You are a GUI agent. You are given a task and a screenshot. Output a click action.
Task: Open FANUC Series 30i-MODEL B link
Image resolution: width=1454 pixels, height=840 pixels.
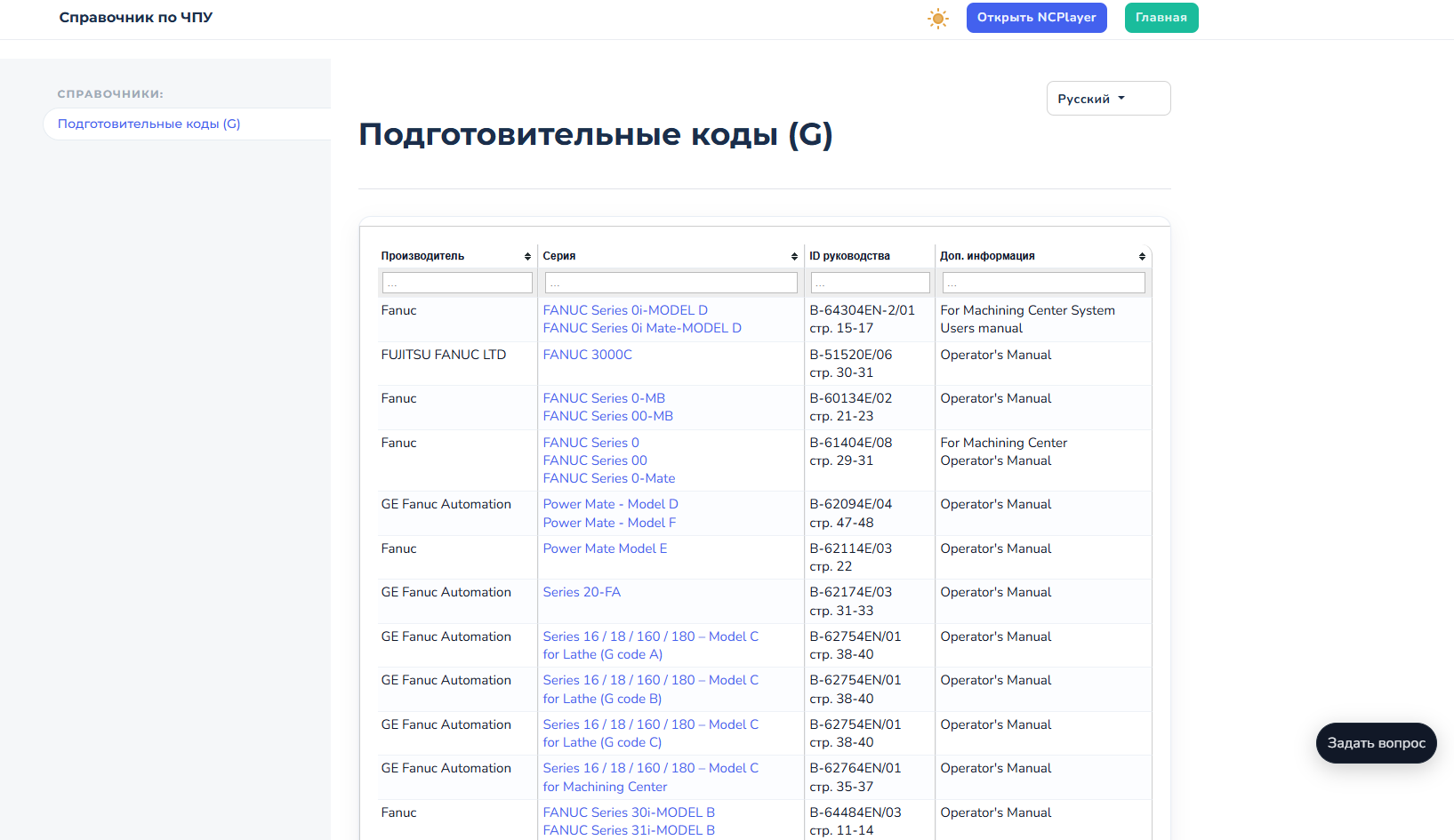coord(629,812)
